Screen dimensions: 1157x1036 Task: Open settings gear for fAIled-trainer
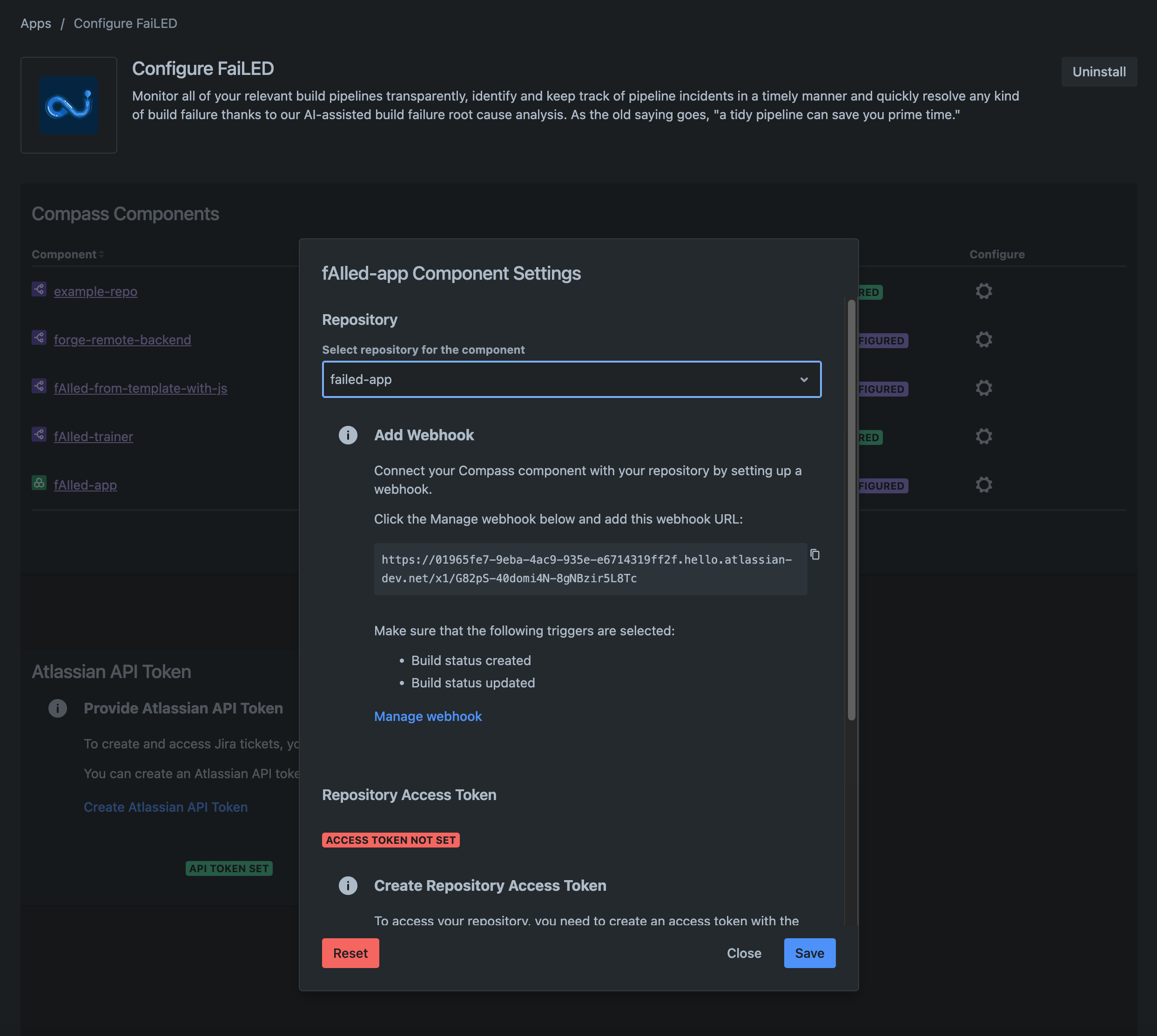pos(983,436)
